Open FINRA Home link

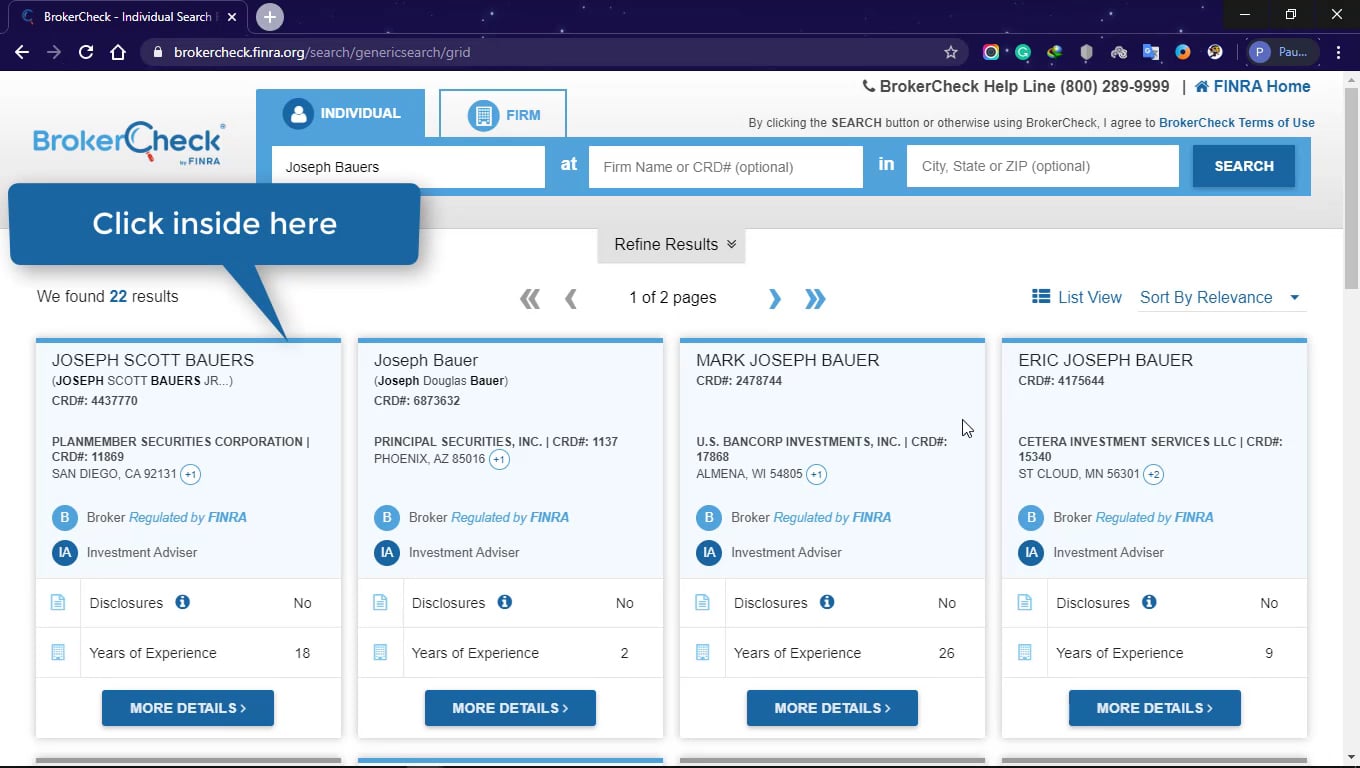coord(1252,86)
